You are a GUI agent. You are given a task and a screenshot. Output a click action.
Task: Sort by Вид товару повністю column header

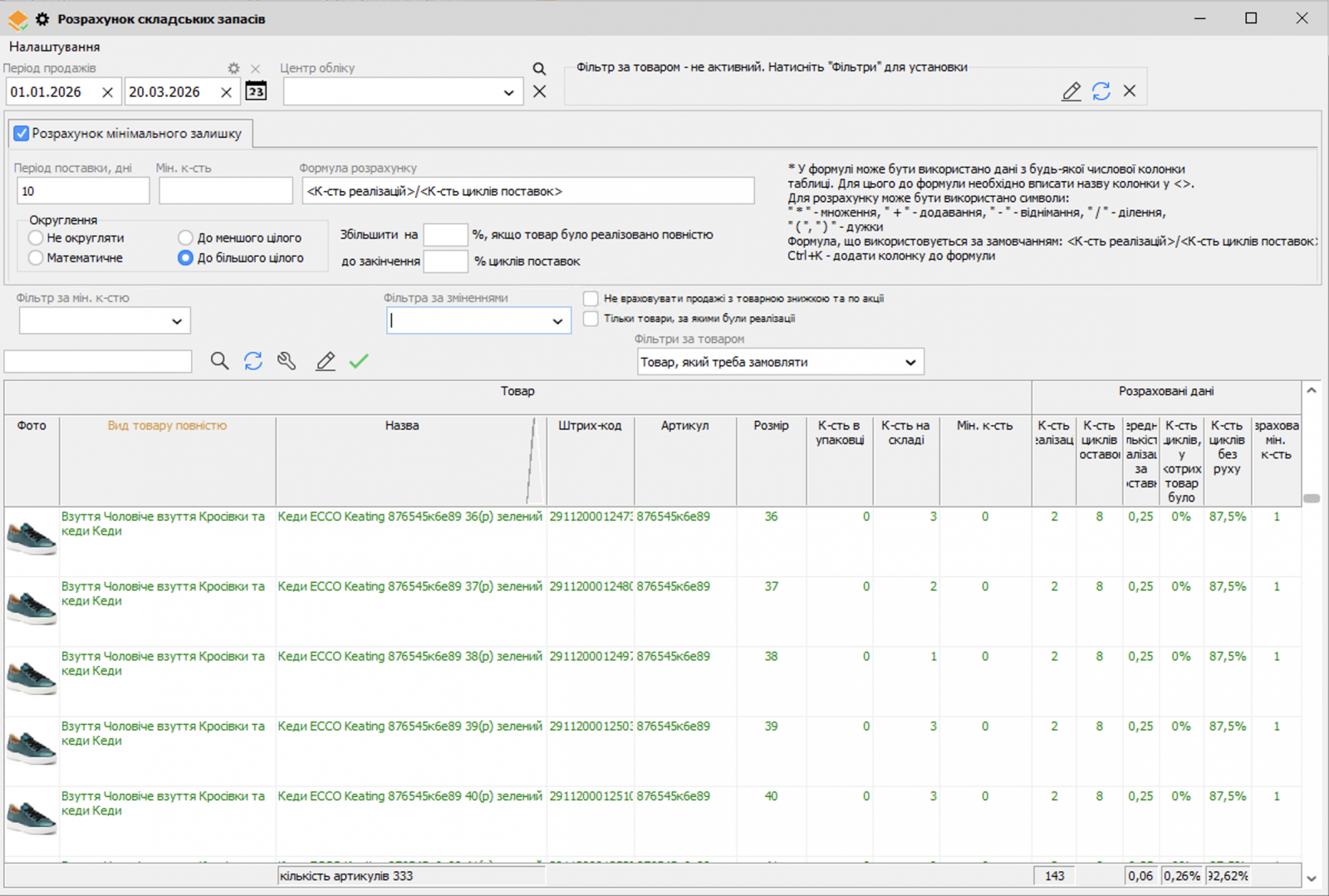167,425
